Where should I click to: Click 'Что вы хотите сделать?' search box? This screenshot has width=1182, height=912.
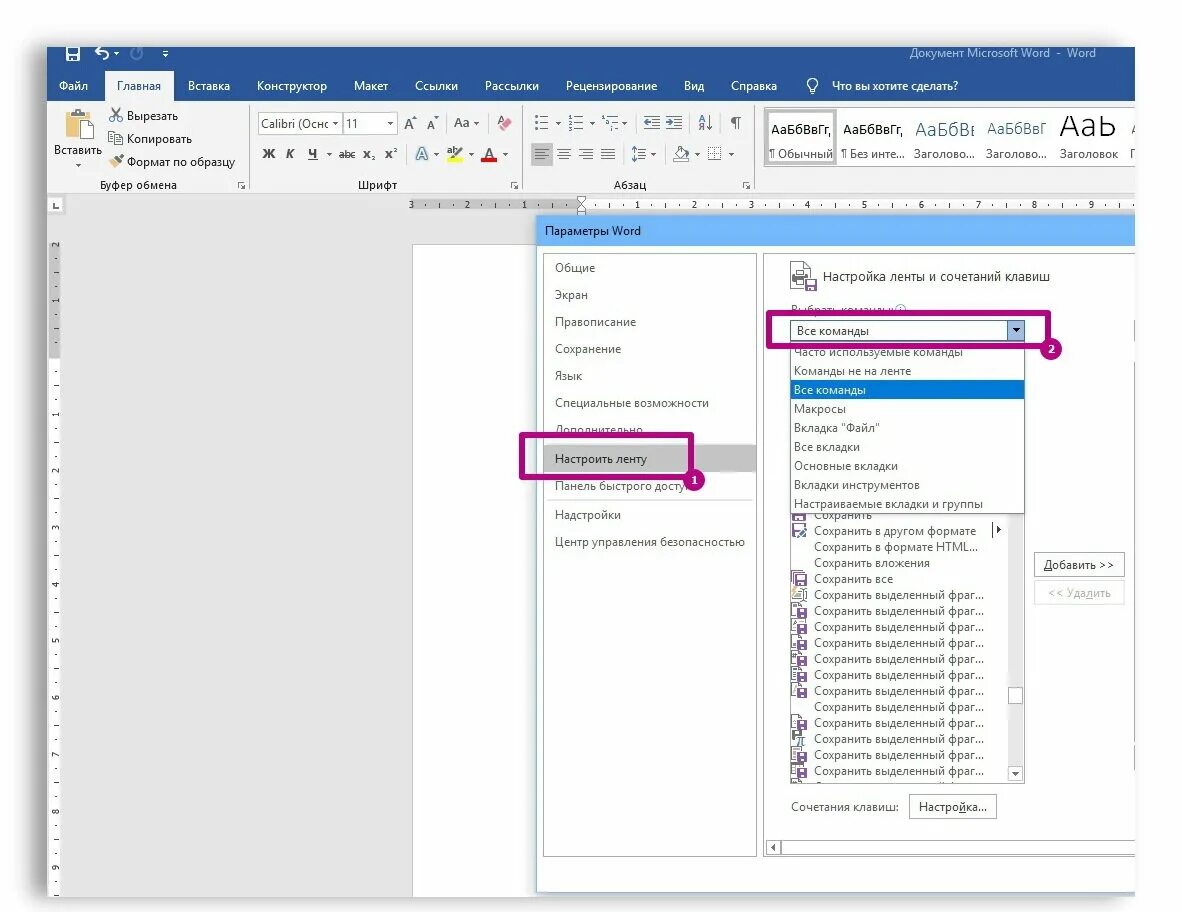tap(894, 86)
